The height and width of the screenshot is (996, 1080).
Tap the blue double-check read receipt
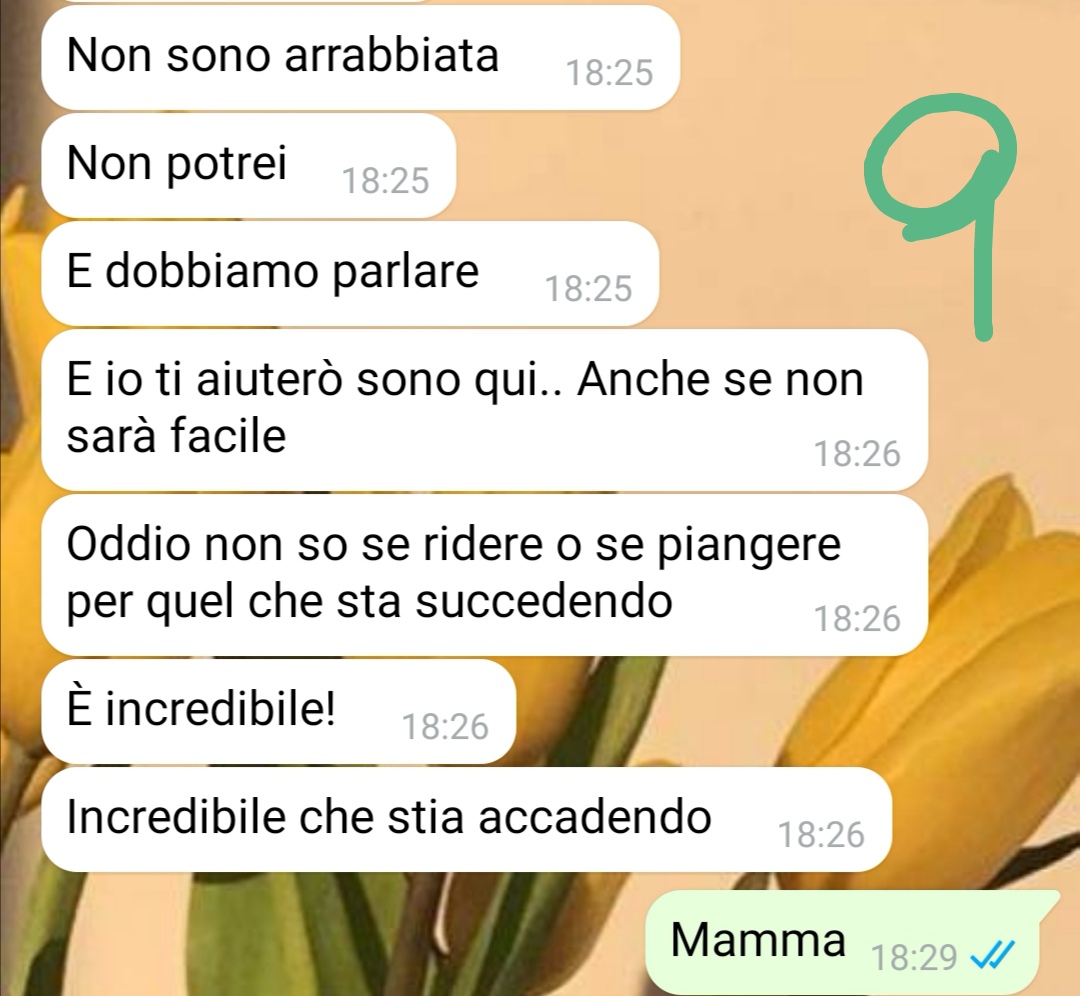992,955
